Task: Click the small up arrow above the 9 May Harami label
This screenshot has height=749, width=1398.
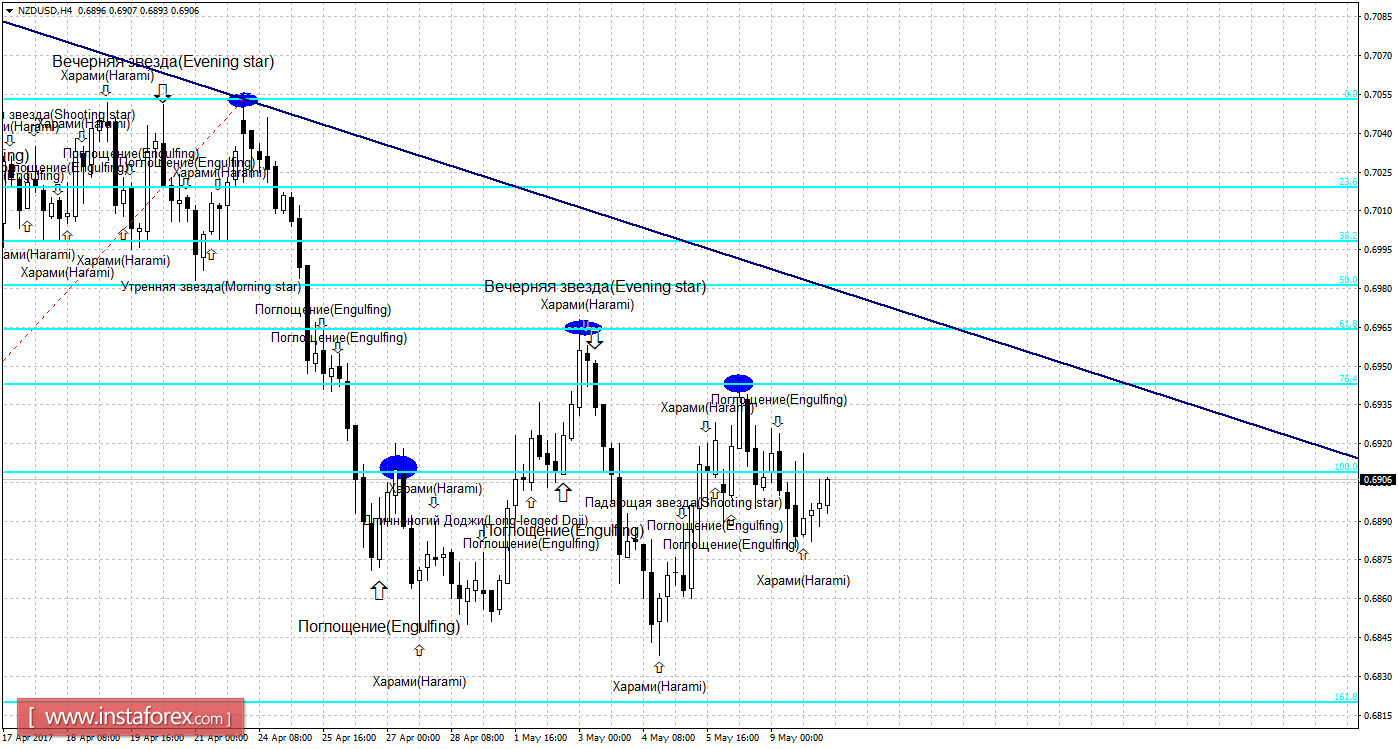Action: (x=802, y=553)
